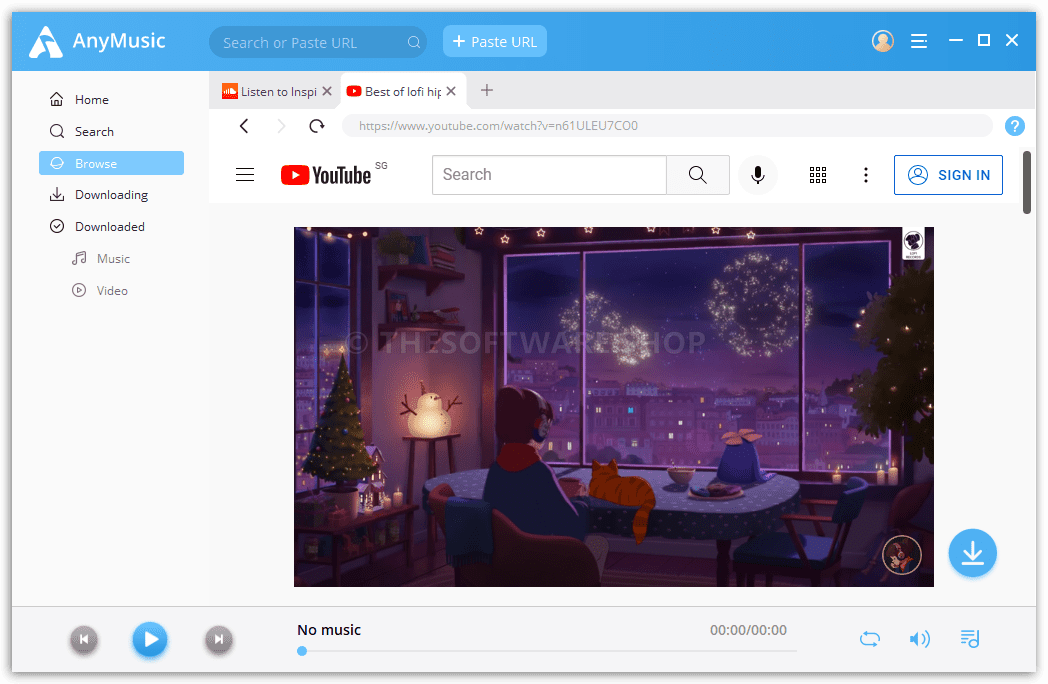
Task: Go back in the browser
Action: pyautogui.click(x=245, y=126)
